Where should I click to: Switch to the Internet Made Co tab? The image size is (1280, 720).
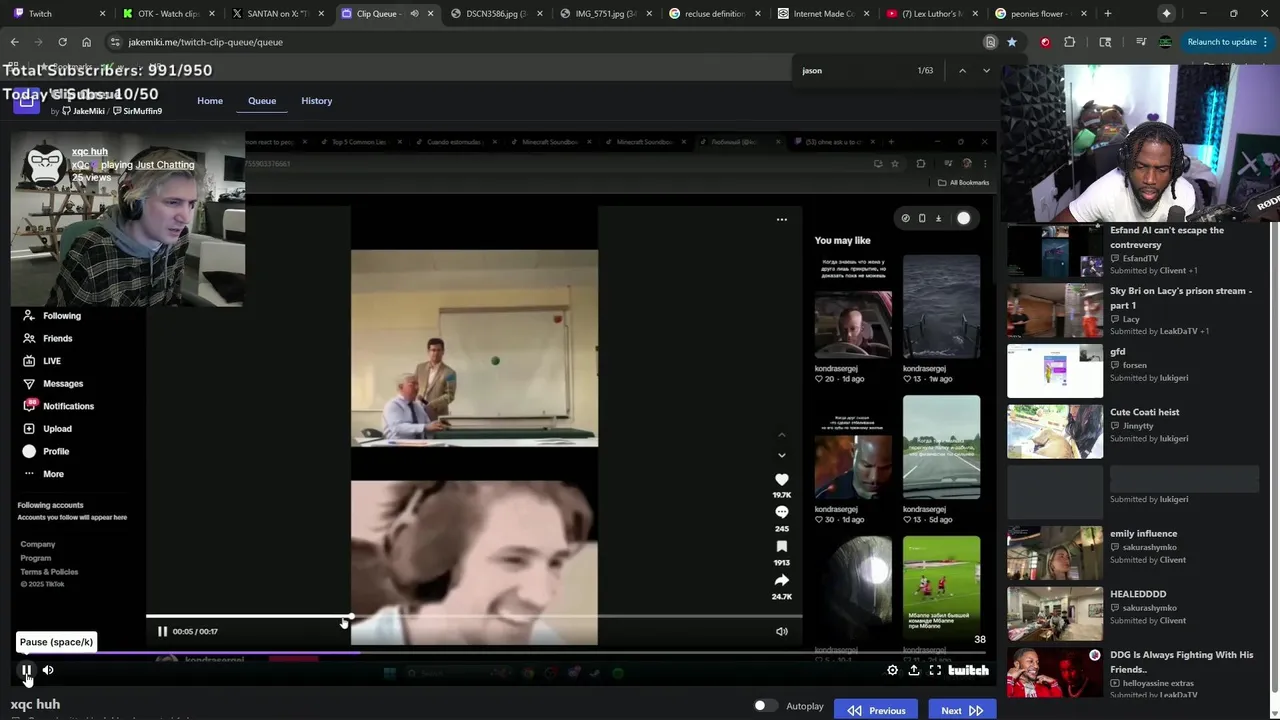pyautogui.click(x=823, y=14)
